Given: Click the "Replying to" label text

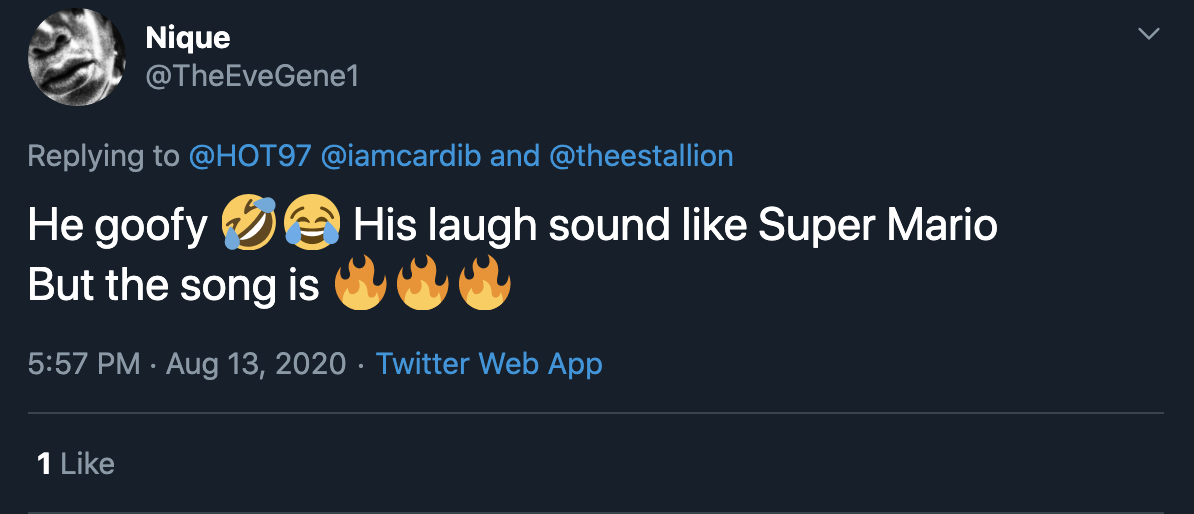Looking at the screenshot, I should 103,156.
